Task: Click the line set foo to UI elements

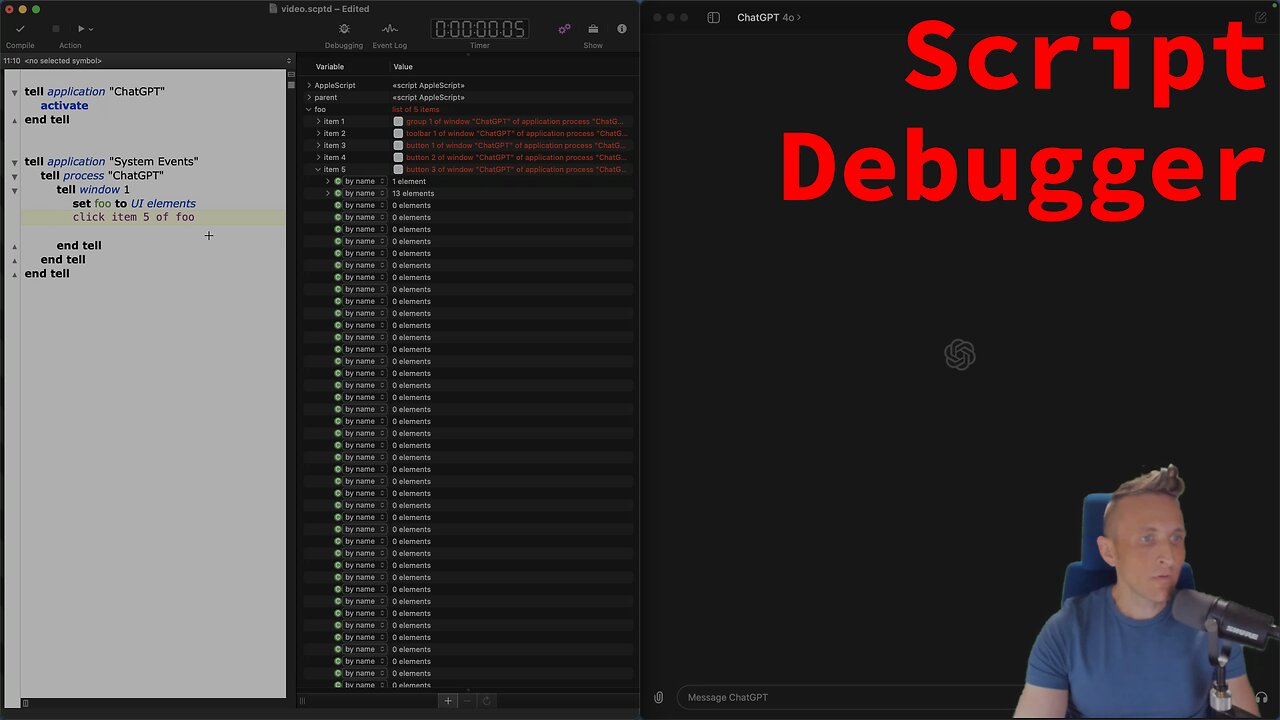Action: [134, 203]
